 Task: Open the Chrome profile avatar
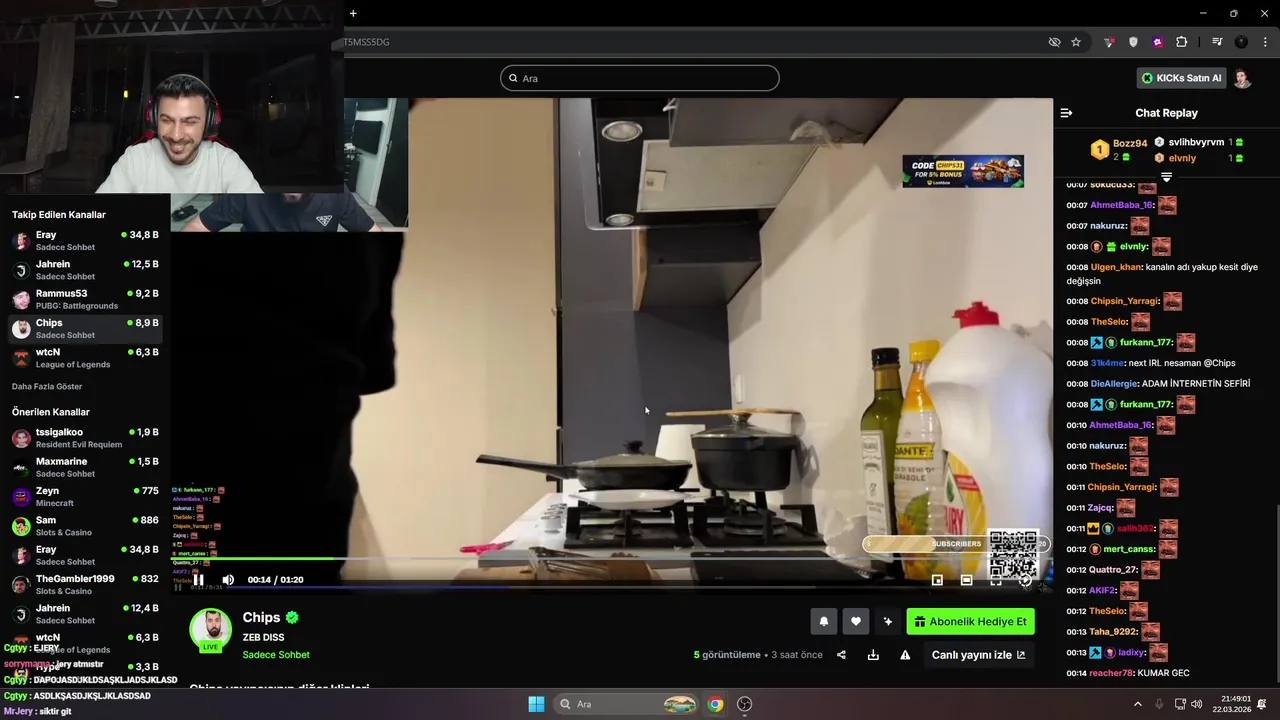click(x=1241, y=42)
